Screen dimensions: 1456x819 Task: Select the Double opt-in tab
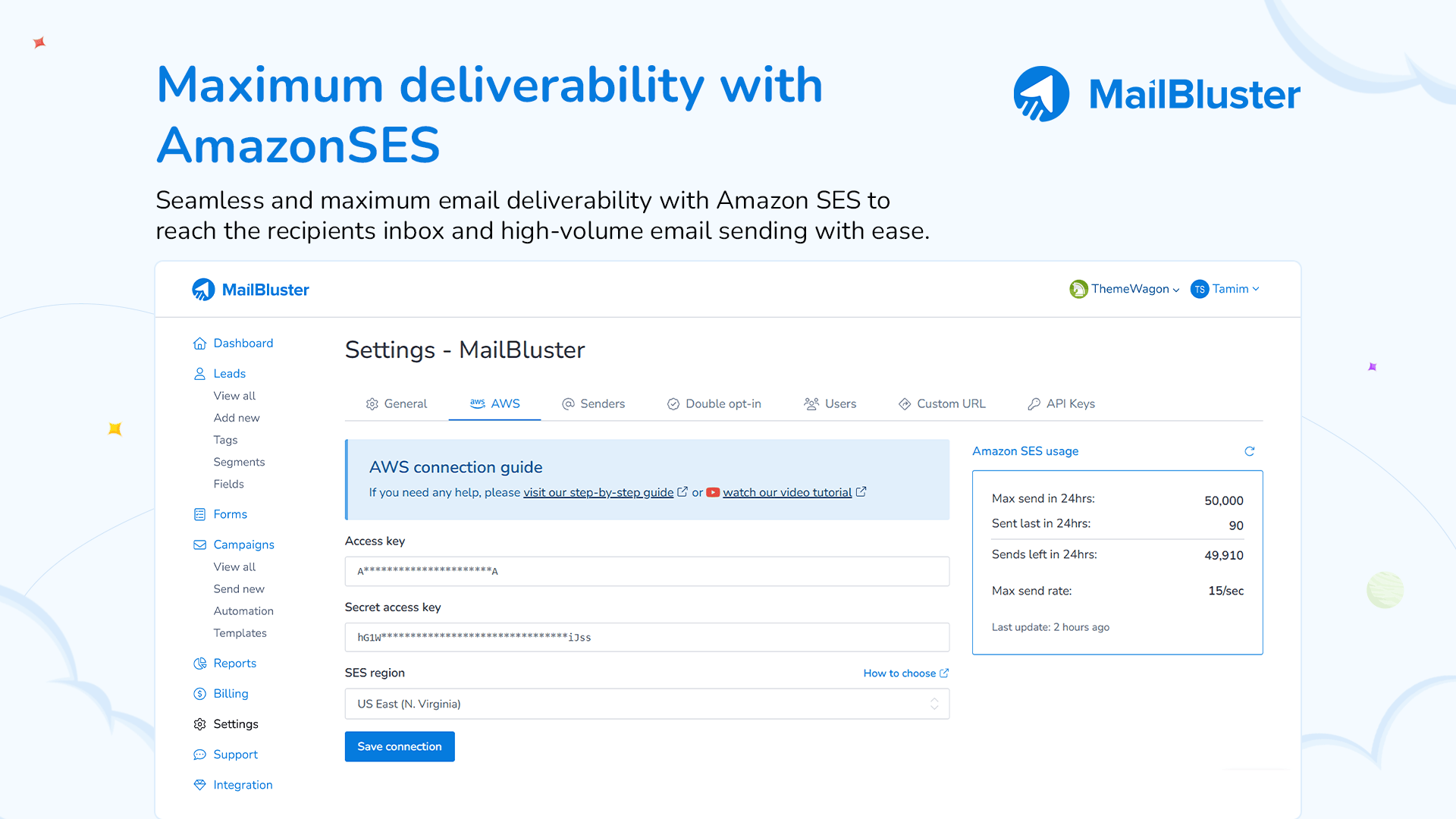click(714, 404)
